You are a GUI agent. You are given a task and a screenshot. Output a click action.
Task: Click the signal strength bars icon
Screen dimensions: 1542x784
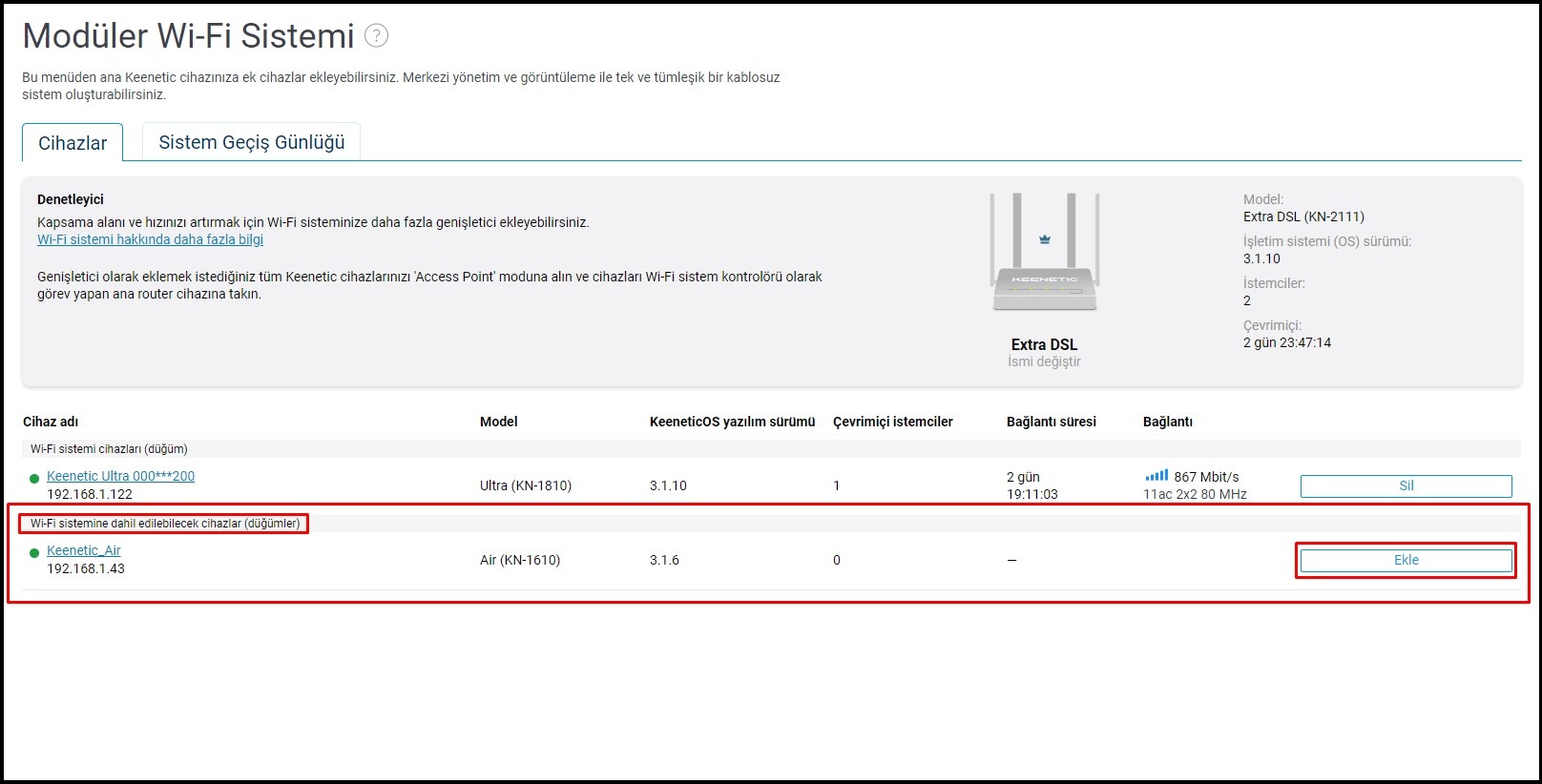(1156, 475)
